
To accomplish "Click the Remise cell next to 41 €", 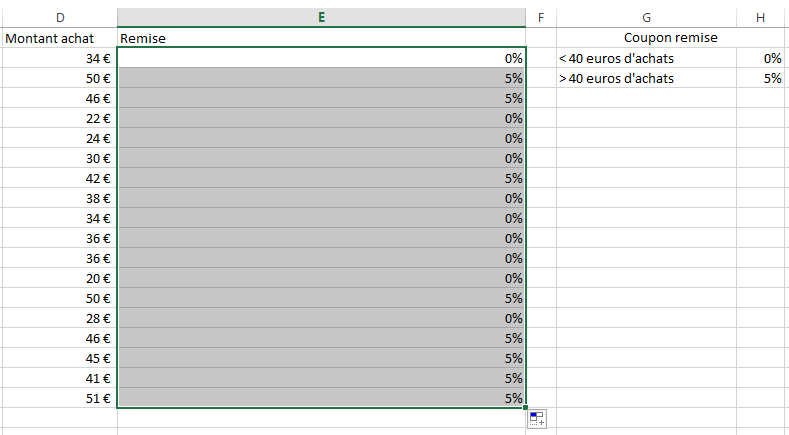I will [x=322, y=379].
